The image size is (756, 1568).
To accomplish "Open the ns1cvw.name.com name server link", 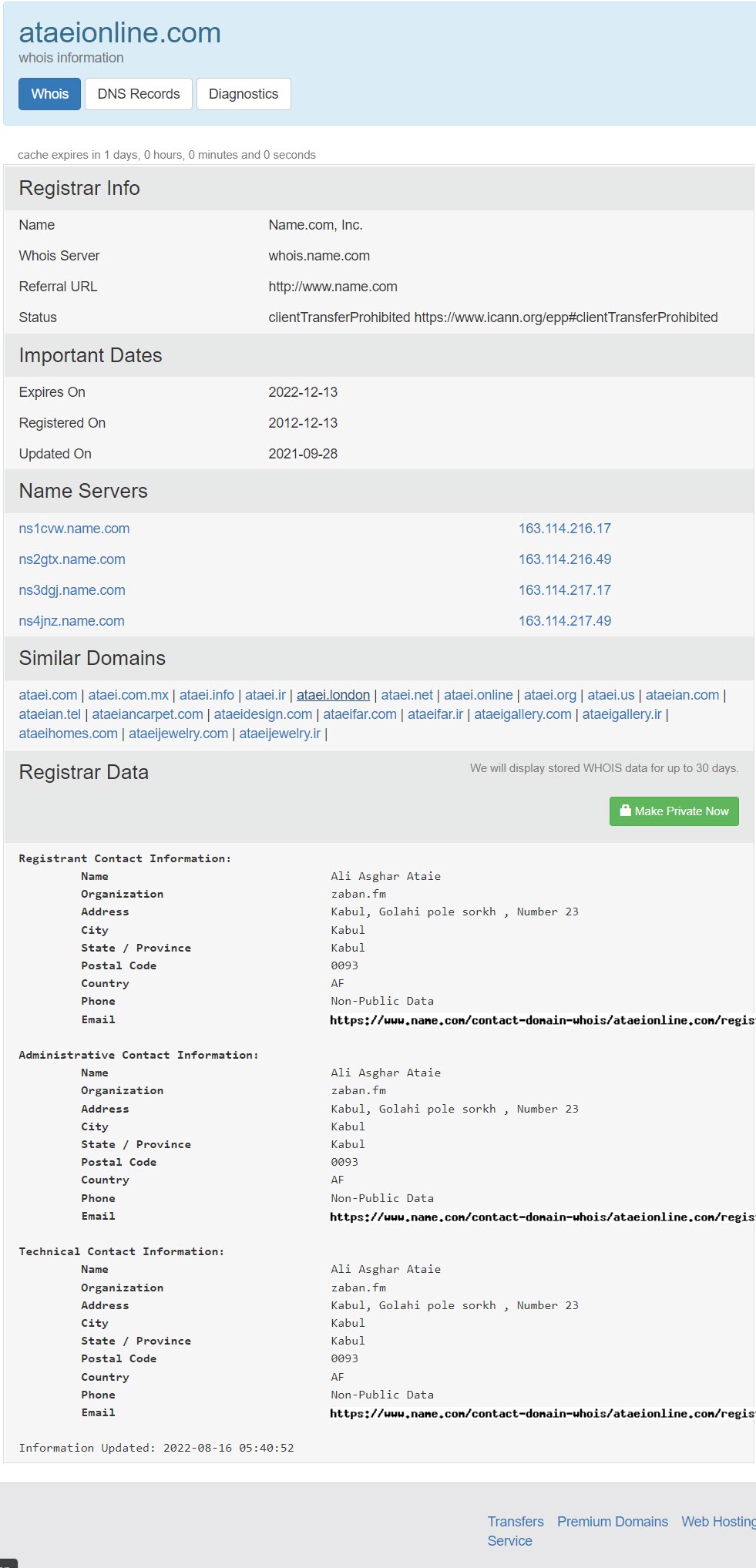I will coord(74,529).
